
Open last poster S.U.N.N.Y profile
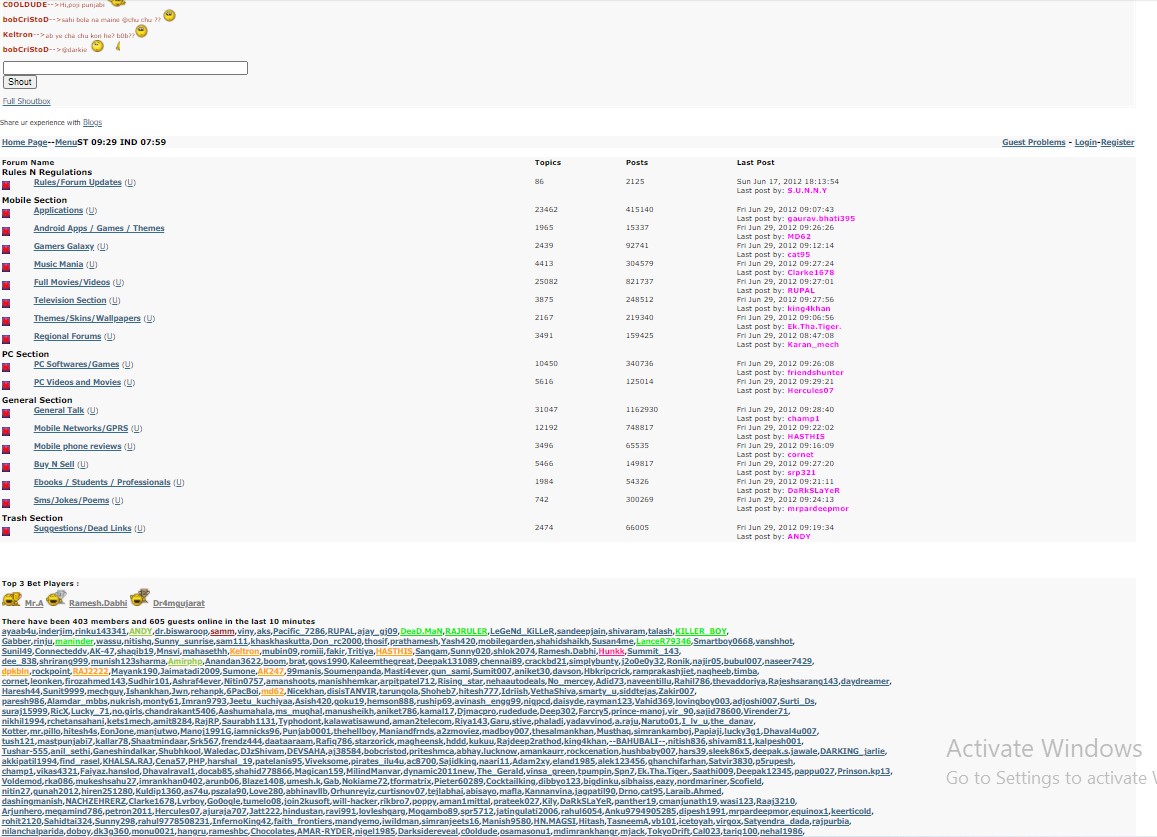coord(807,190)
